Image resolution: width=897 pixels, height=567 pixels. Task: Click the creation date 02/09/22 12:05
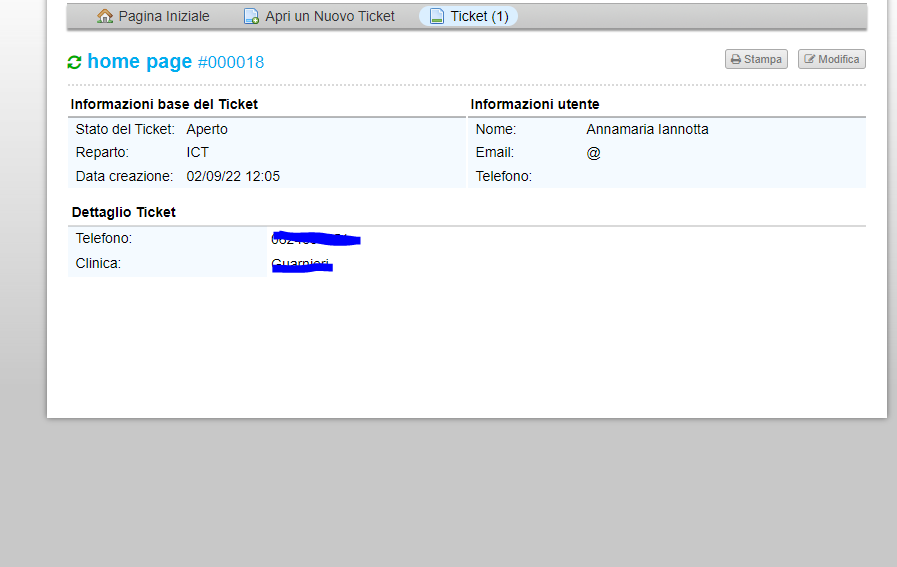point(233,176)
